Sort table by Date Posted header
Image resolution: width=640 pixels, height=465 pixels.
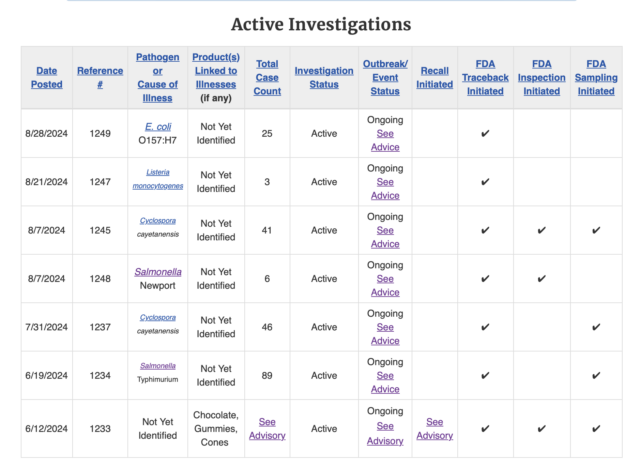[47, 77]
